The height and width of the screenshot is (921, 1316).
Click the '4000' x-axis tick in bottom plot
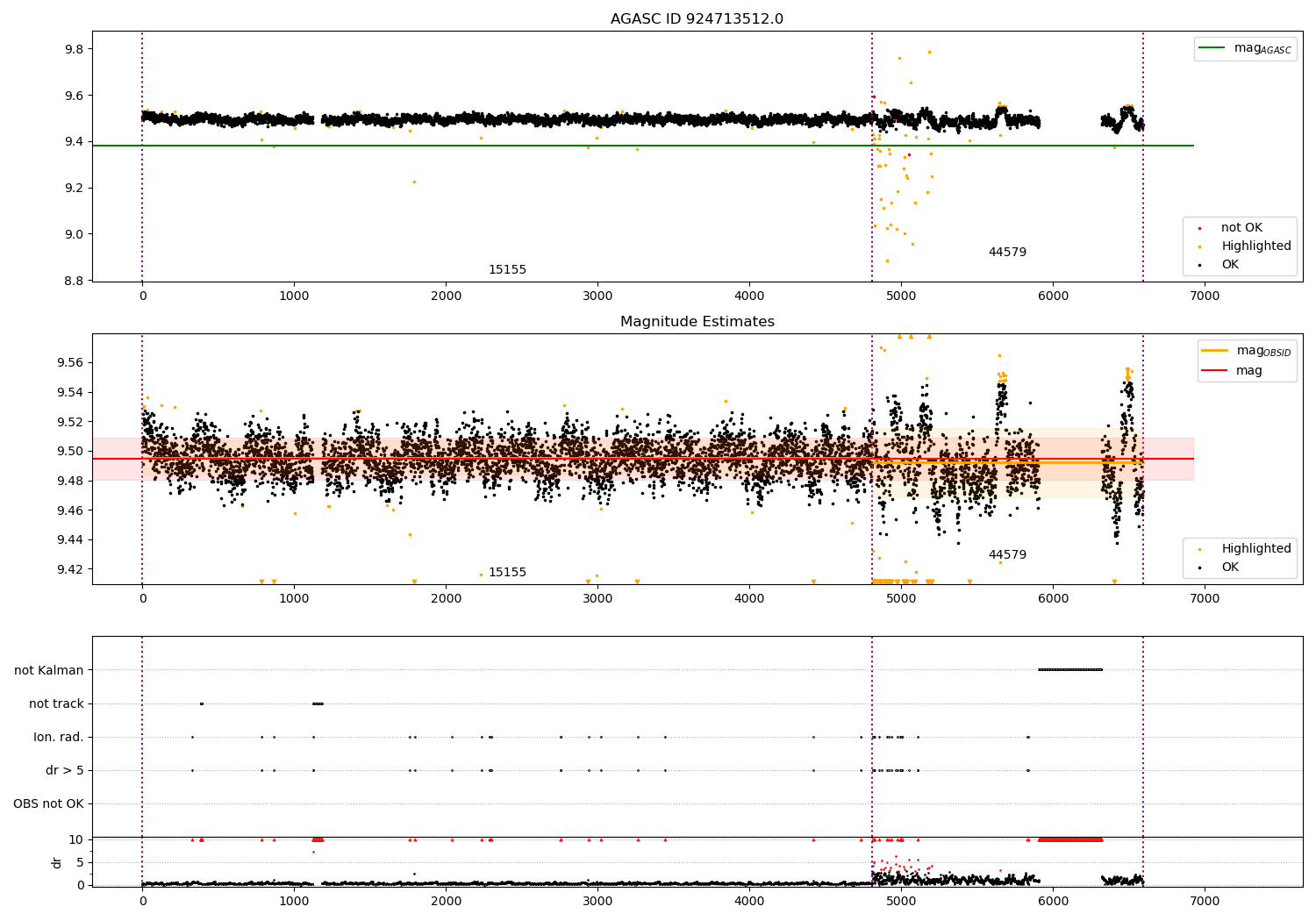coord(749,902)
